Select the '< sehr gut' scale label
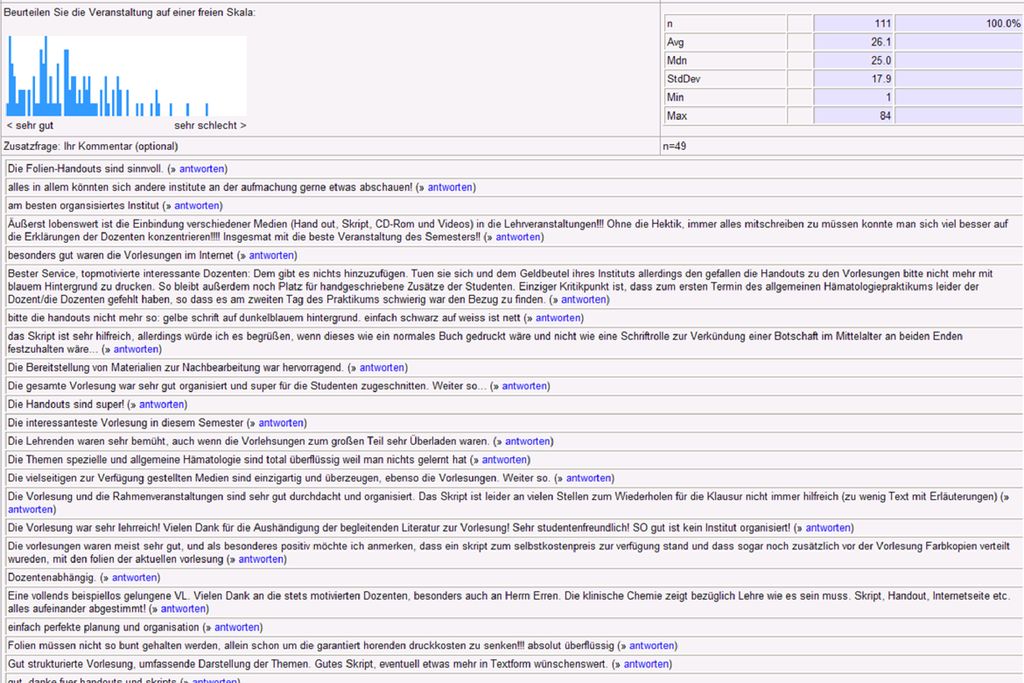 coord(30,125)
